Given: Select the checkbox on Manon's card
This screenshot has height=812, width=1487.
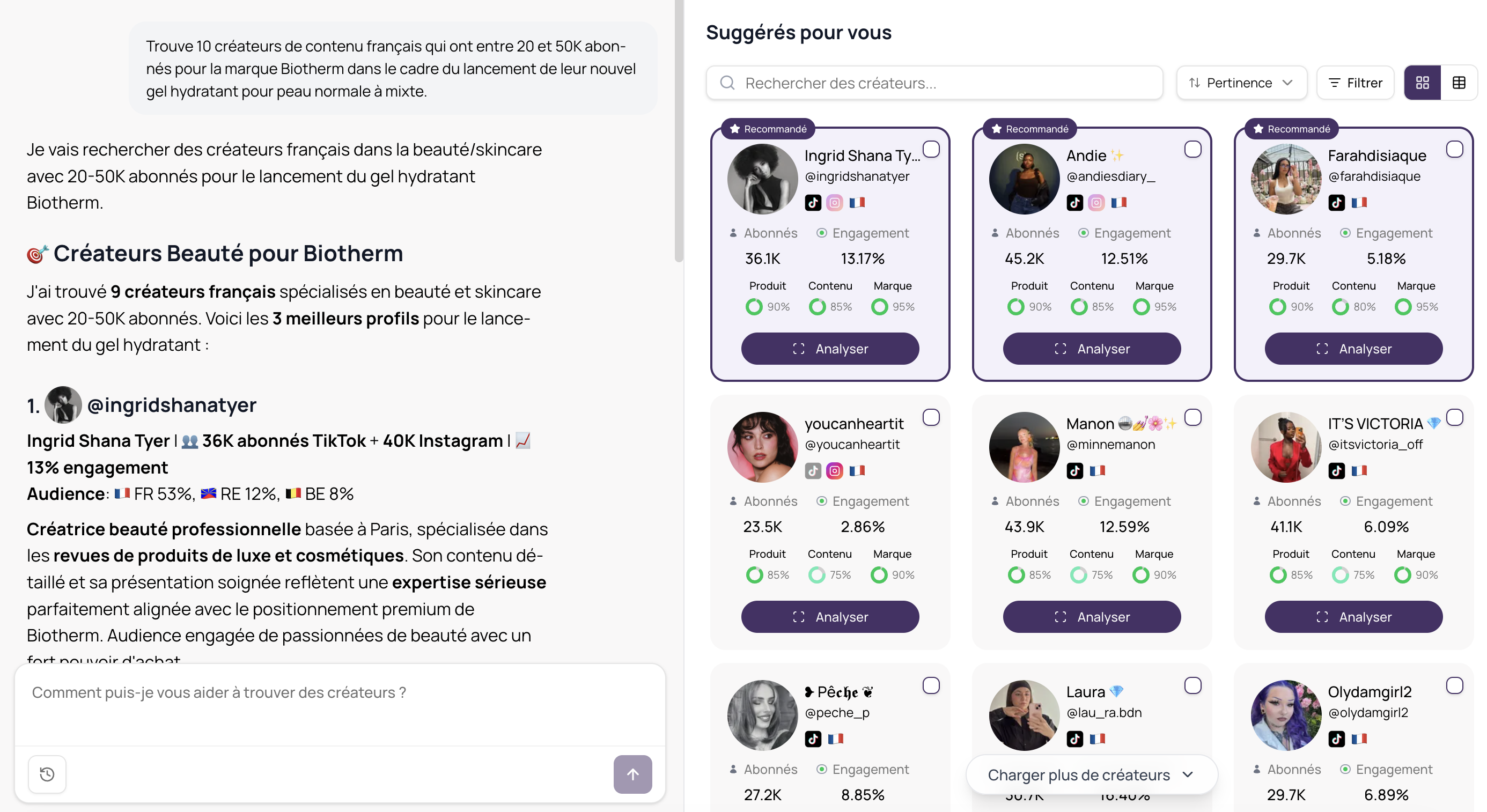Looking at the screenshot, I should pyautogui.click(x=1193, y=417).
